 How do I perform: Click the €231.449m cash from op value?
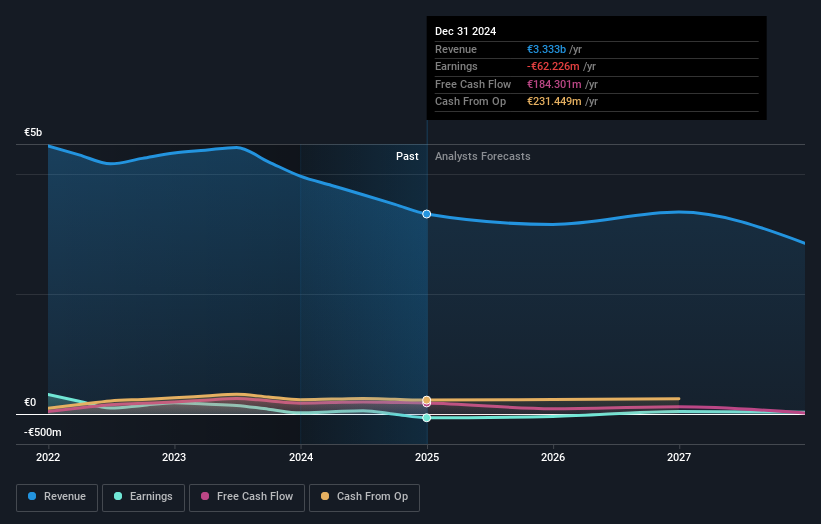[x=554, y=102]
